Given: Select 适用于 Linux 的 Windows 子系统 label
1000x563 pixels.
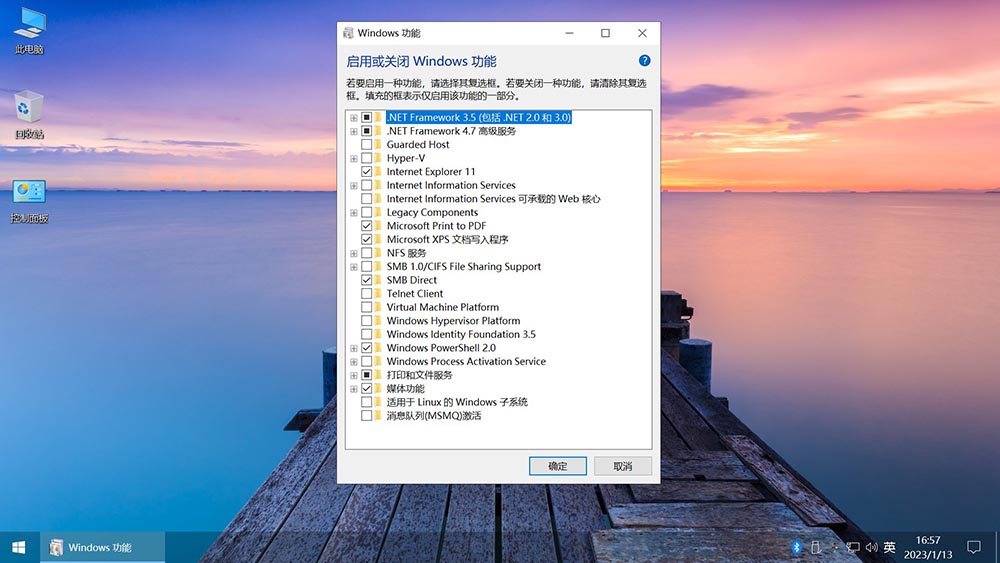Looking at the screenshot, I should coord(457,402).
